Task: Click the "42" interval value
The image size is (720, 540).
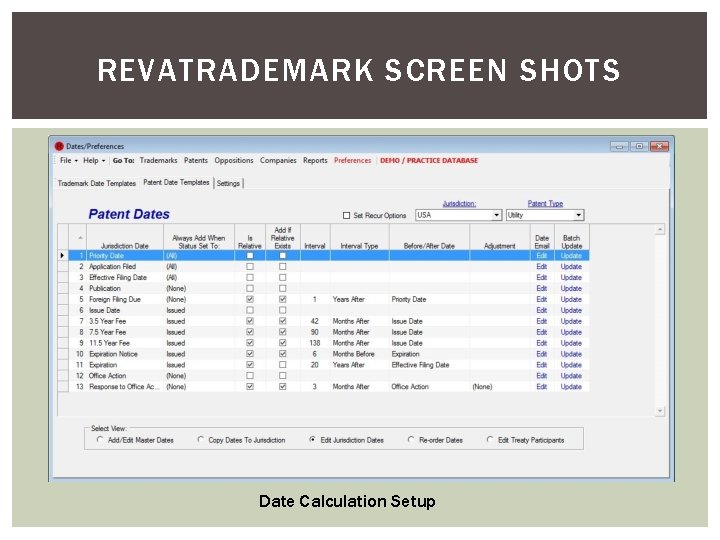Action: (315, 321)
